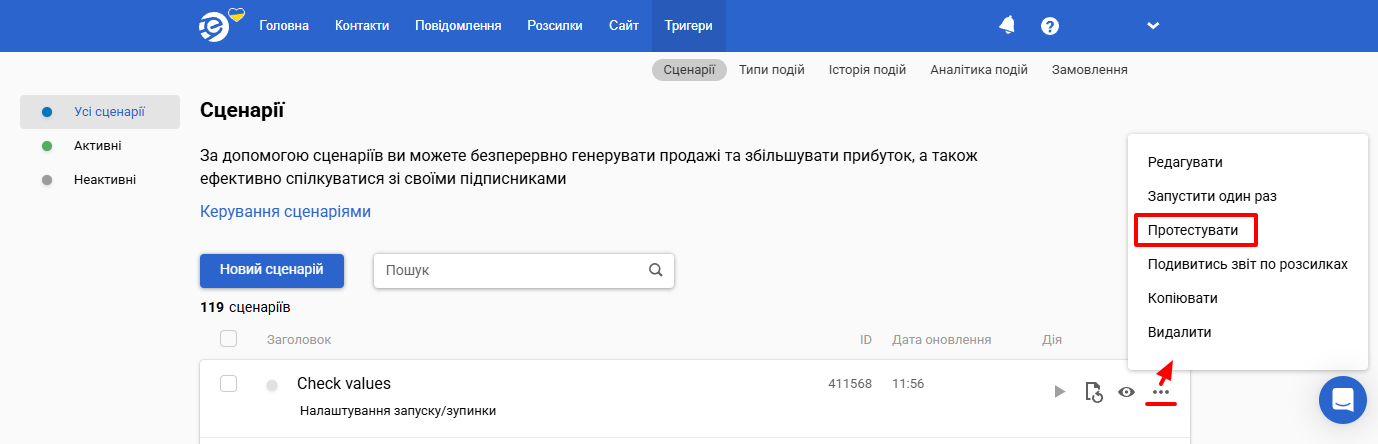The height and width of the screenshot is (444, 1378).
Task: Click the run-once icon for Check values
Action: click(x=1094, y=392)
